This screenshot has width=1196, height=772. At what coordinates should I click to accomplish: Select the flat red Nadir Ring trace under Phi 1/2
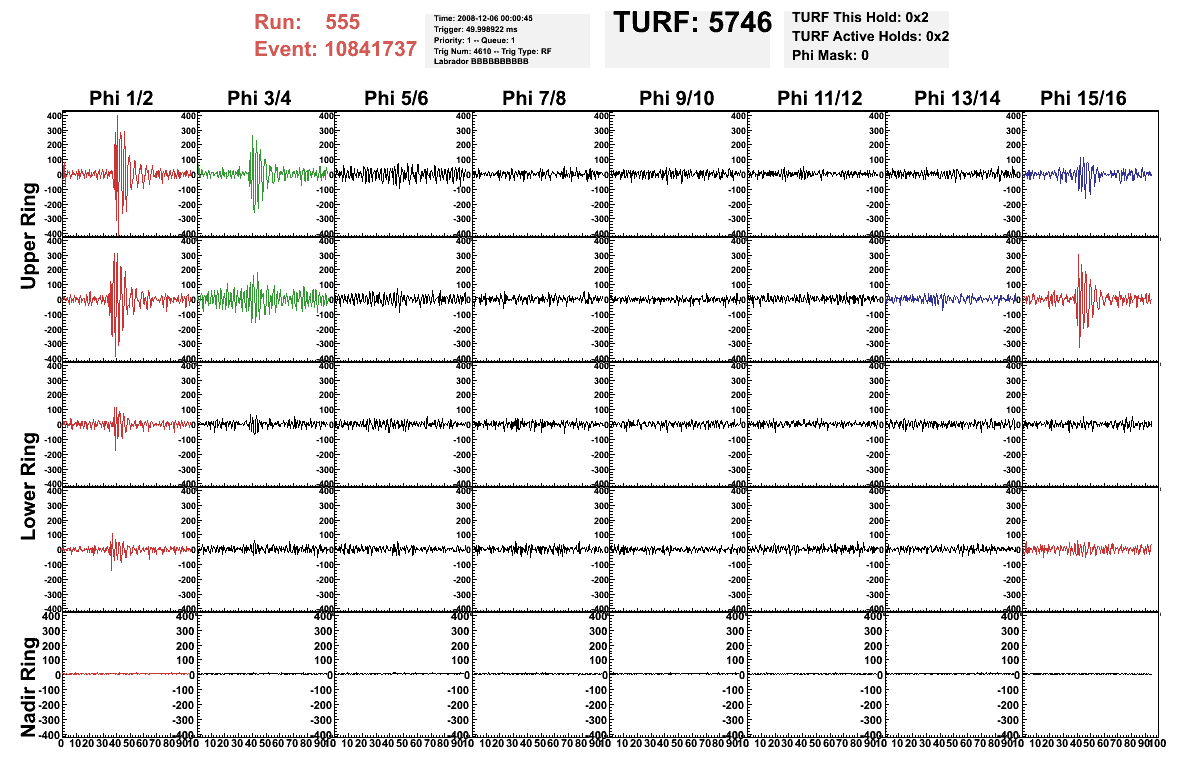128,674
